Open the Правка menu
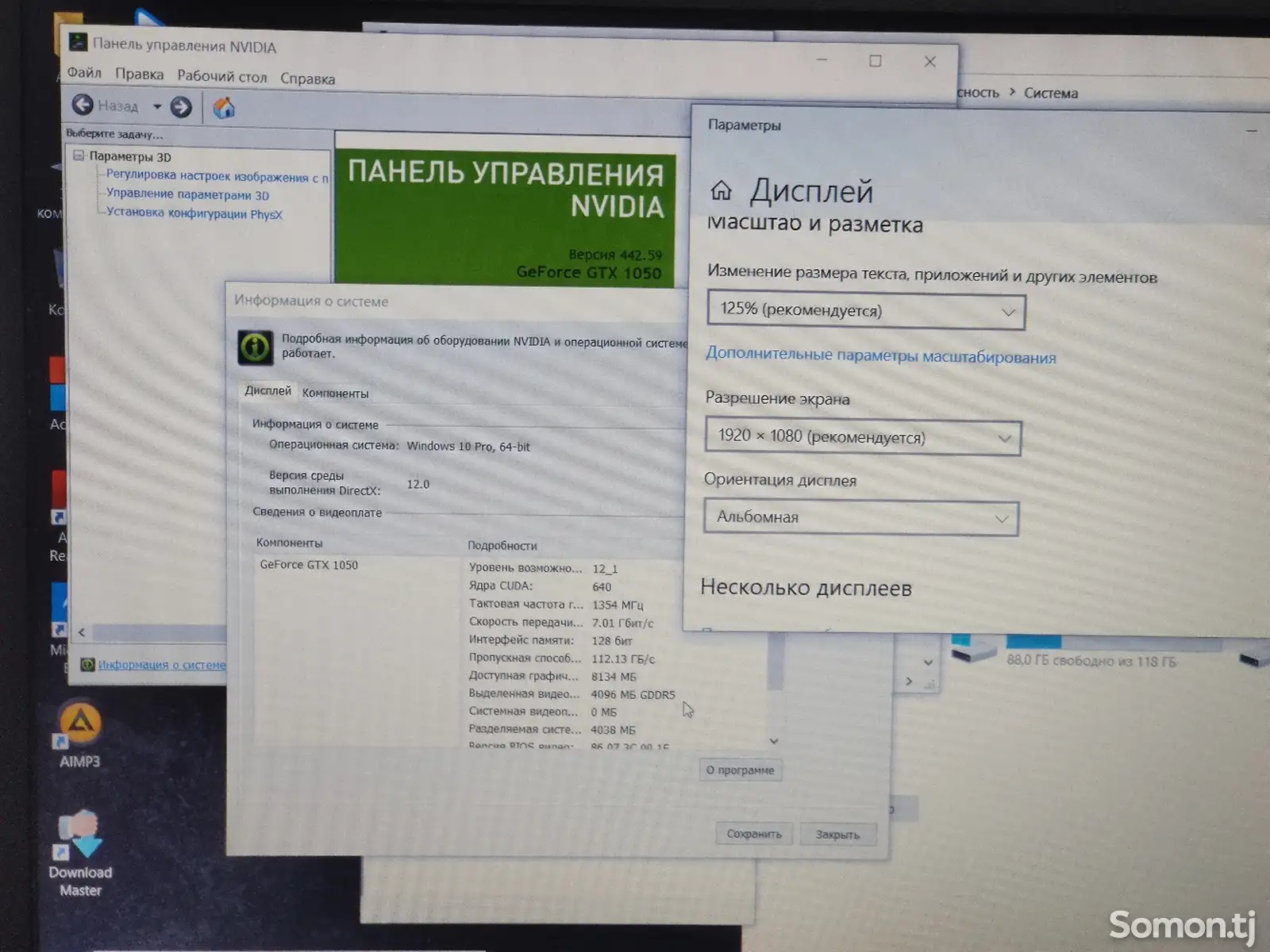The image size is (1270, 952). click(x=139, y=75)
